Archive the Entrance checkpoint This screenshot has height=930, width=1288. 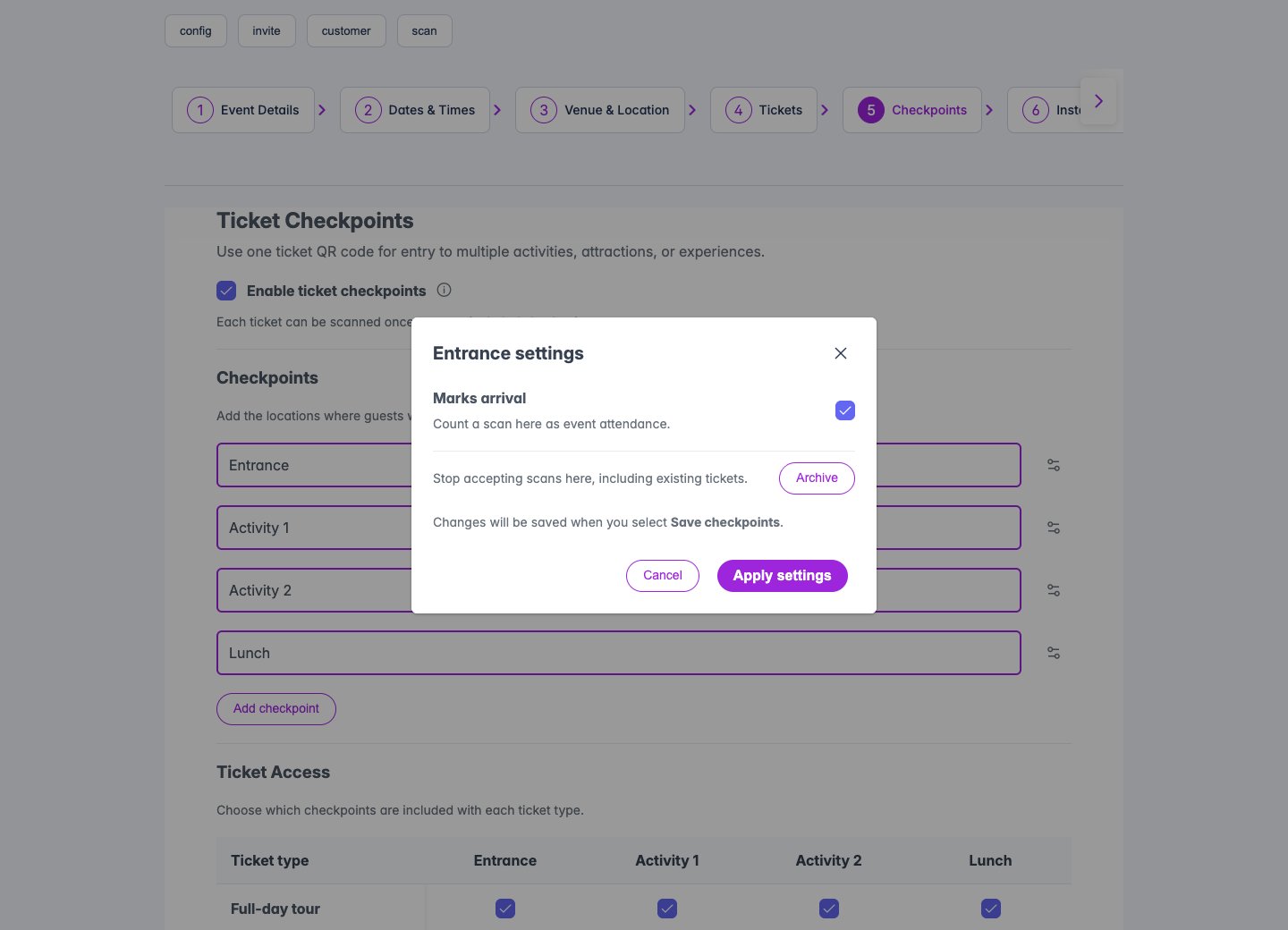[817, 478]
